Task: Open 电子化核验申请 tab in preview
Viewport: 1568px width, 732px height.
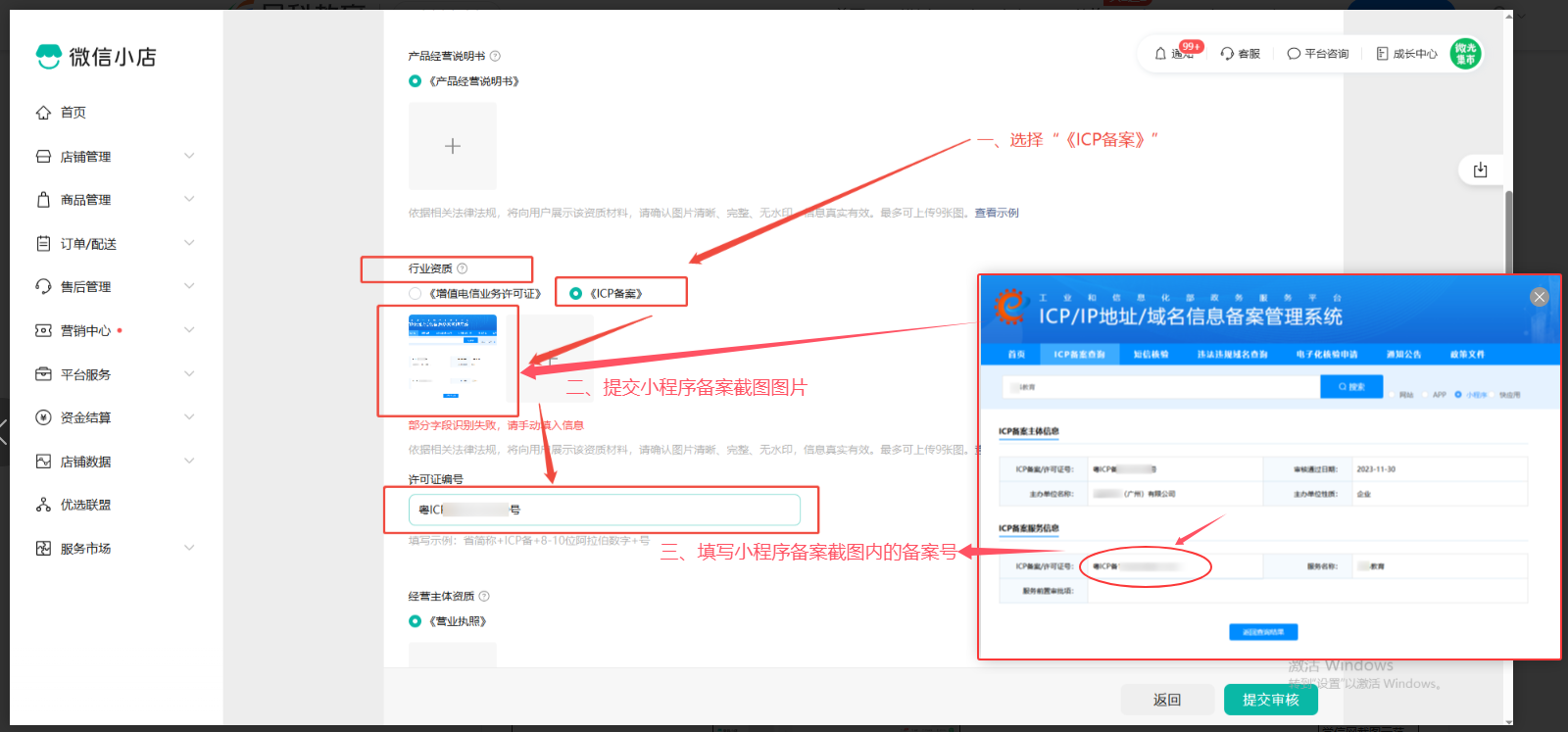Action: (1327, 355)
